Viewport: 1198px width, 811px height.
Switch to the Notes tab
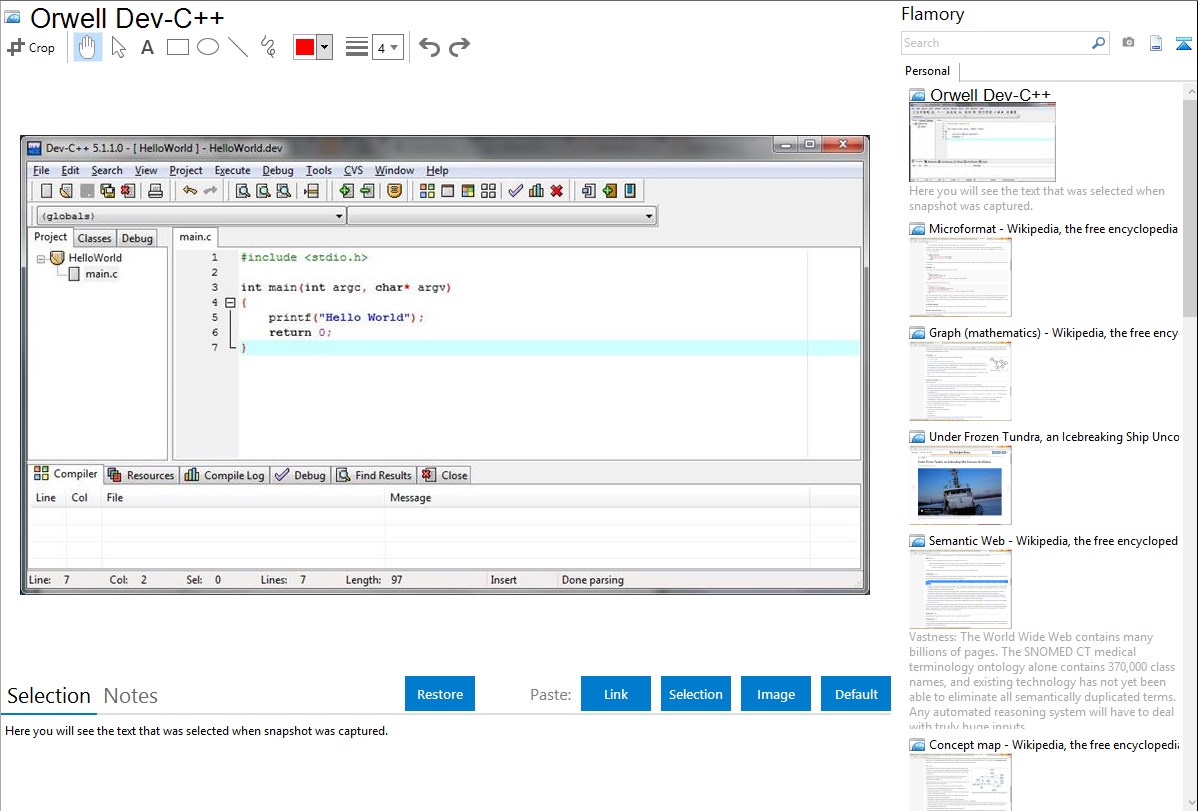coord(131,696)
